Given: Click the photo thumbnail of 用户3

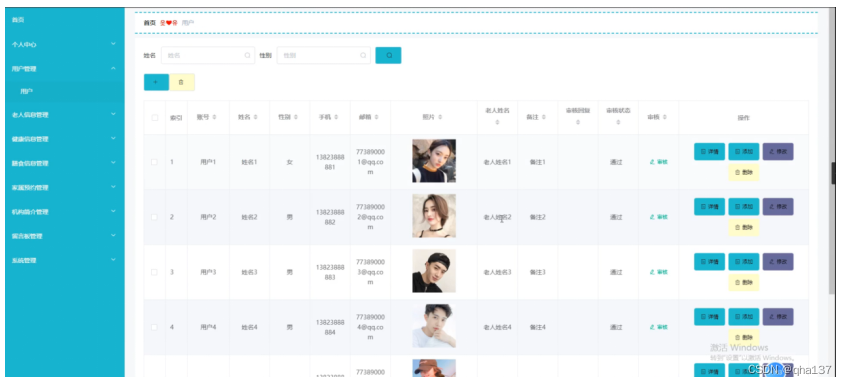Looking at the screenshot, I should (434, 271).
